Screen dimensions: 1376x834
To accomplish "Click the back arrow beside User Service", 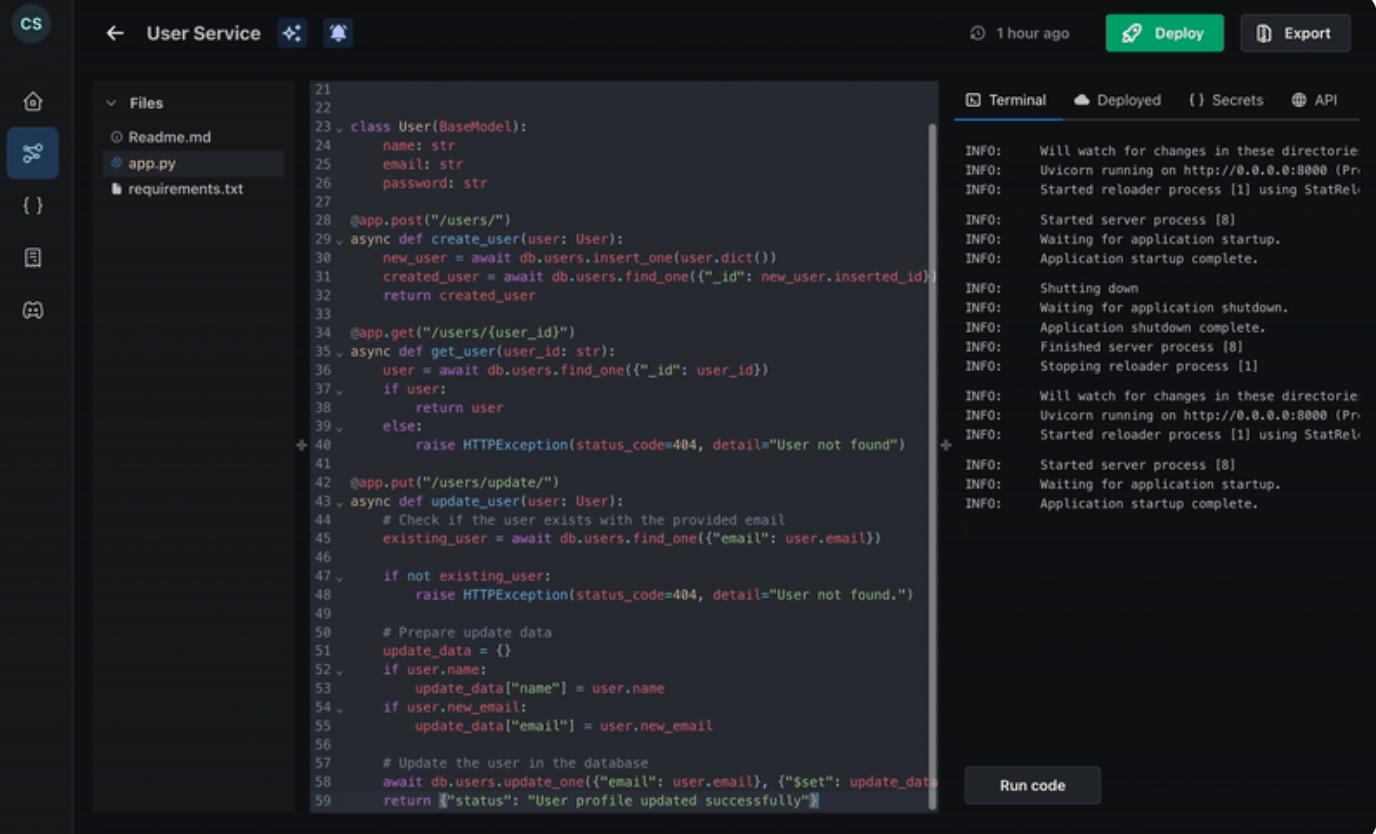I will [x=115, y=33].
